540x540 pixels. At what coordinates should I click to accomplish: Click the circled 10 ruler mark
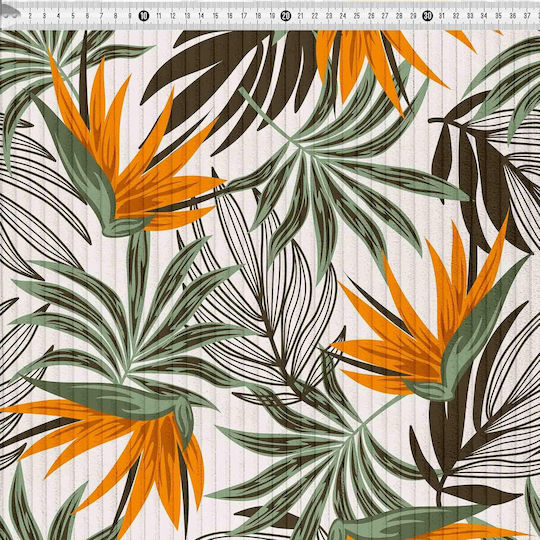tap(144, 16)
